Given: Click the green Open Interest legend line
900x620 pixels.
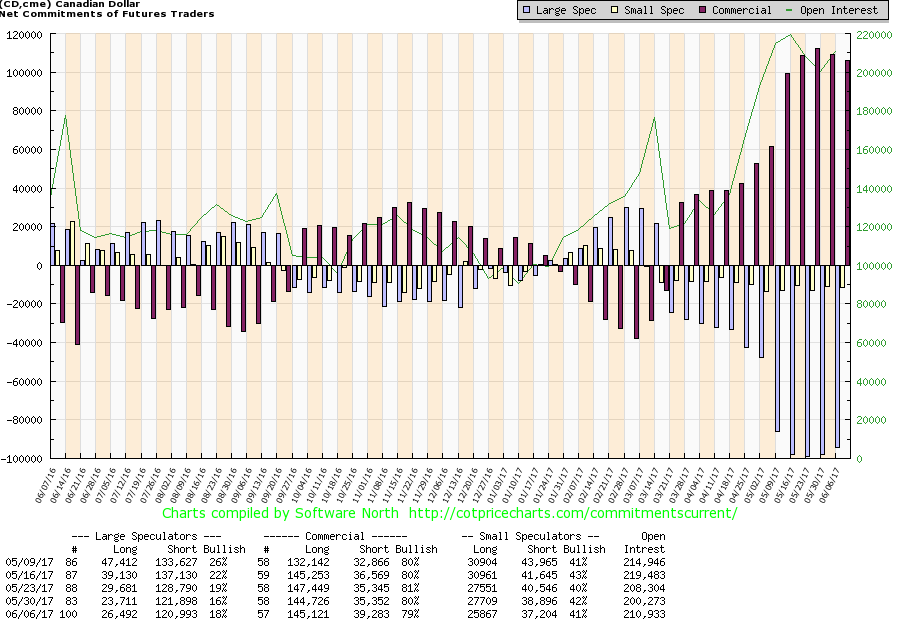Looking at the screenshot, I should click(x=793, y=10).
